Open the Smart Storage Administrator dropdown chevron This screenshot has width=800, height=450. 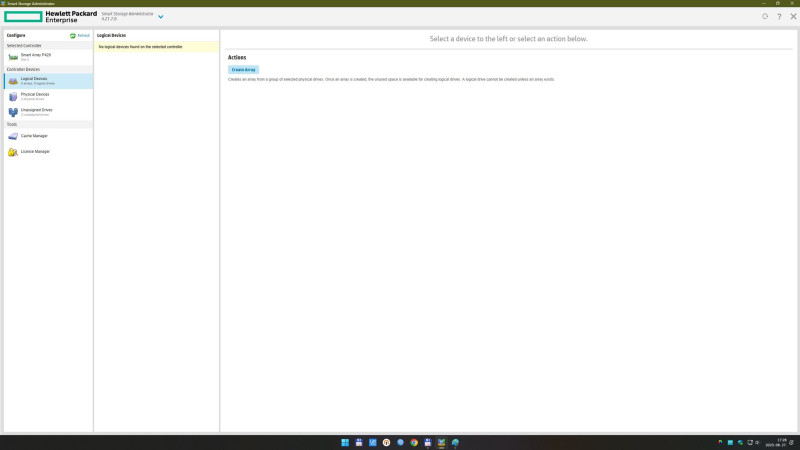click(x=161, y=17)
